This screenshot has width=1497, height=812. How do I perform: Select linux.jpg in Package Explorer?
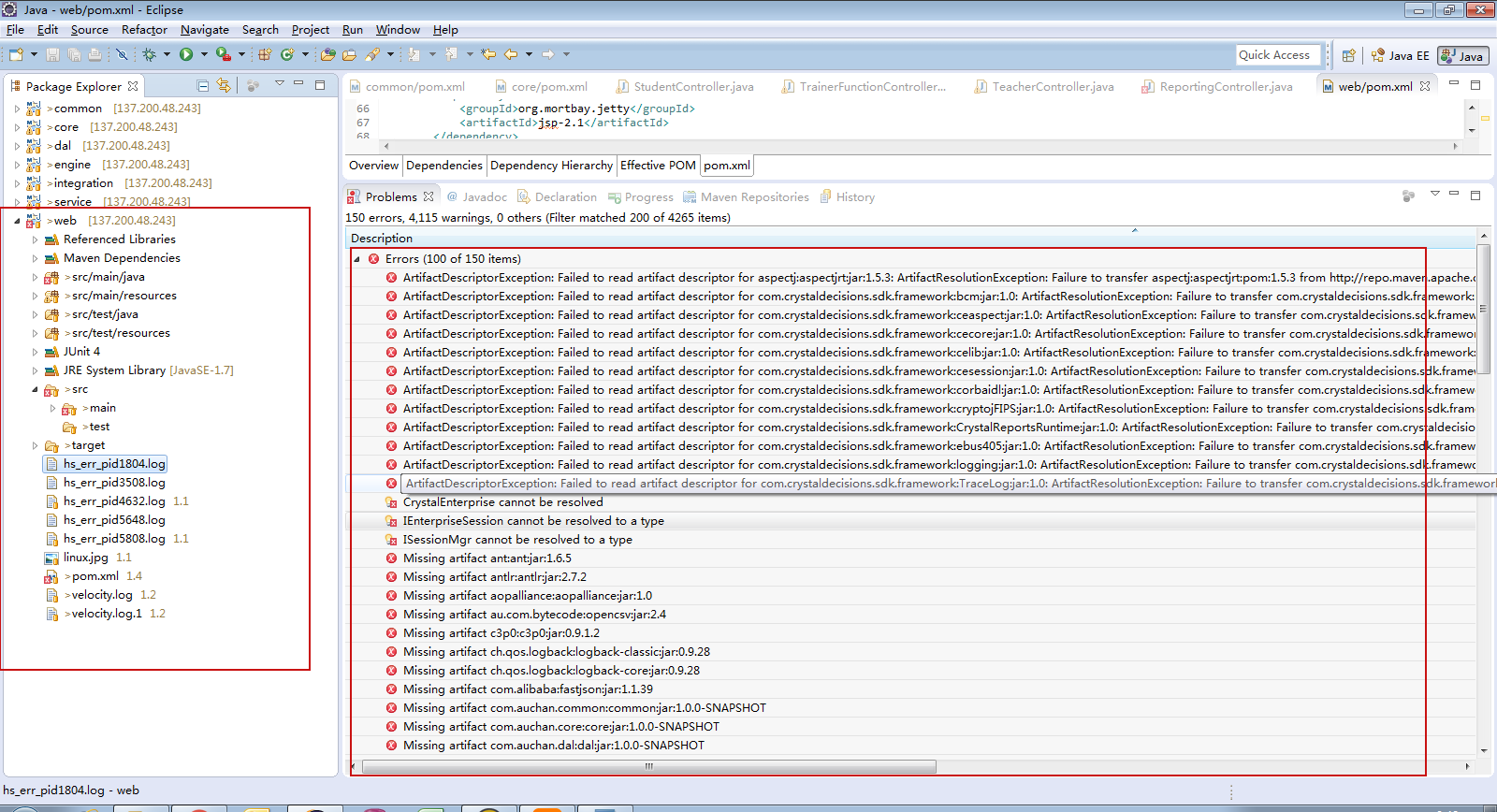(86, 558)
